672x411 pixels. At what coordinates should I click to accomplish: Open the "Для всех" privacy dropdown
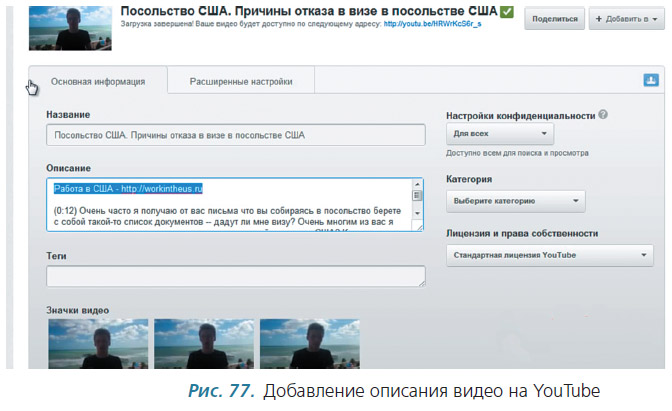coord(499,134)
